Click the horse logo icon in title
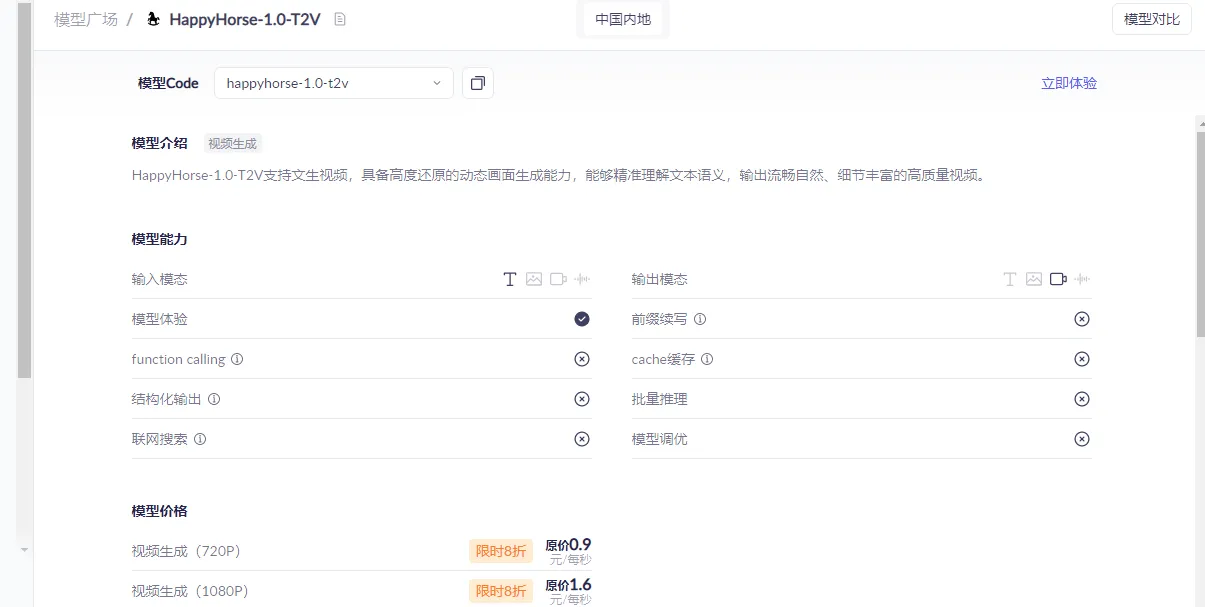The width and height of the screenshot is (1205, 607). [x=153, y=19]
